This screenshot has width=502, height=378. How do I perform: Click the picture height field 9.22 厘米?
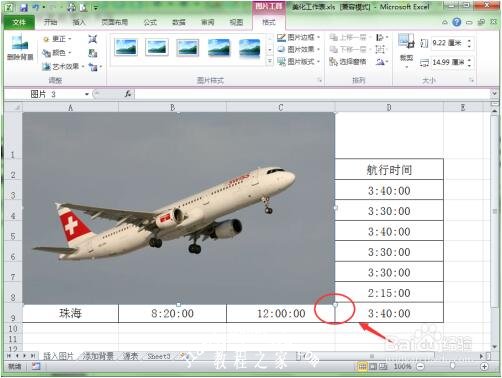[448, 43]
